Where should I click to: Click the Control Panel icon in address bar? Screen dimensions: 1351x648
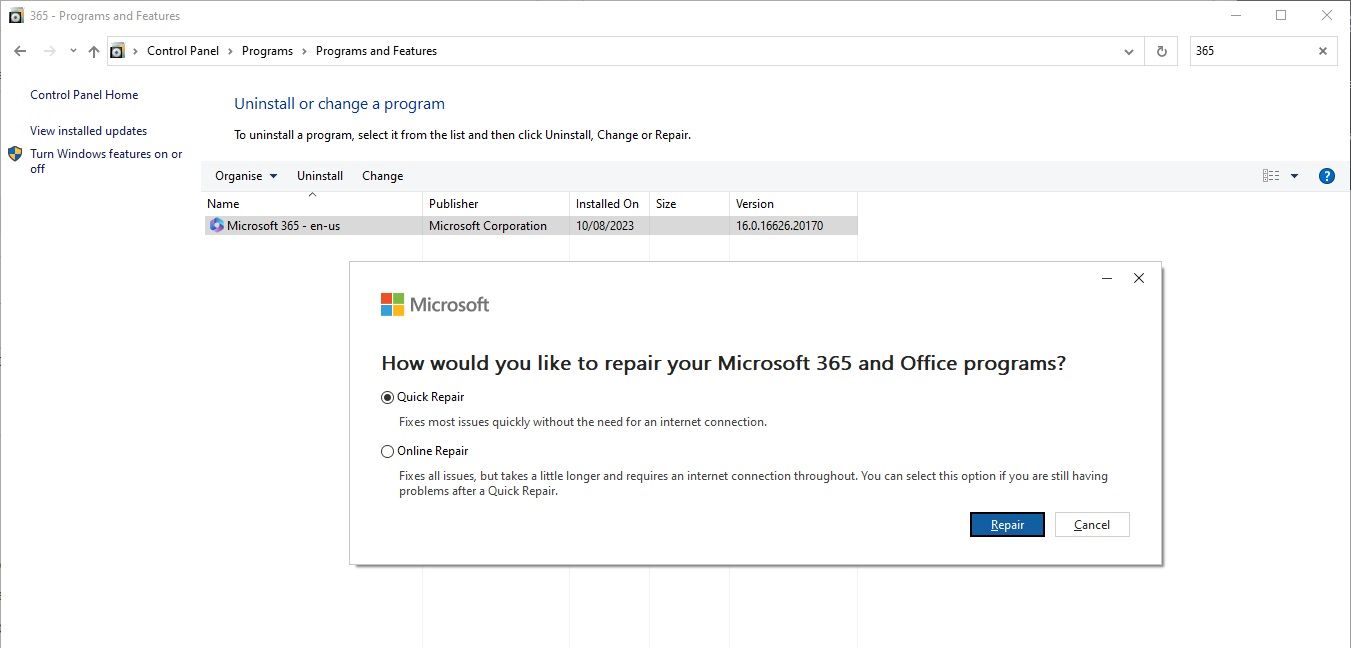coord(117,50)
